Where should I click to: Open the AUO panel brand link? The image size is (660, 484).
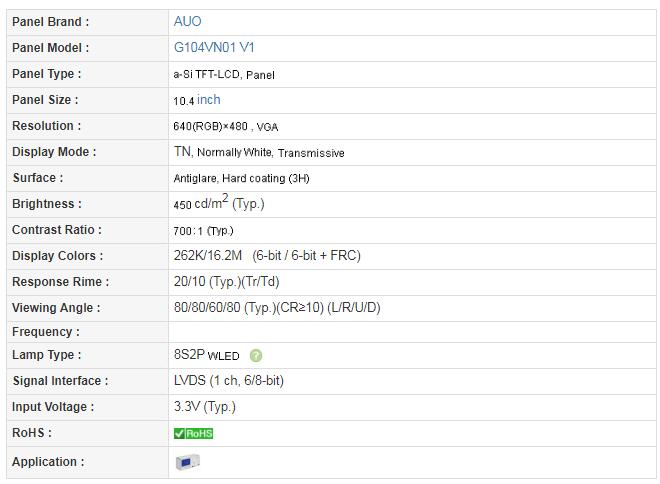pyautogui.click(x=187, y=21)
